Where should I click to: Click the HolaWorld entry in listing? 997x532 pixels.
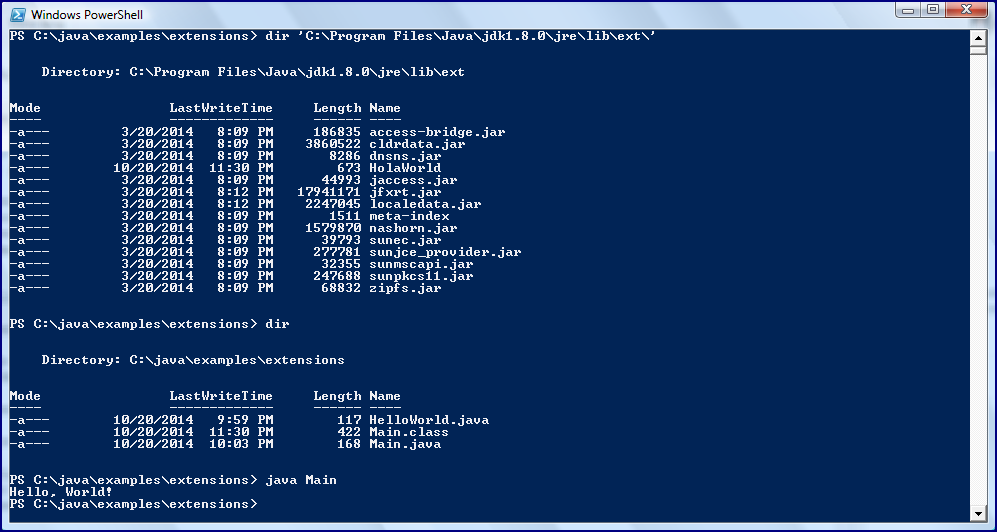tap(405, 168)
